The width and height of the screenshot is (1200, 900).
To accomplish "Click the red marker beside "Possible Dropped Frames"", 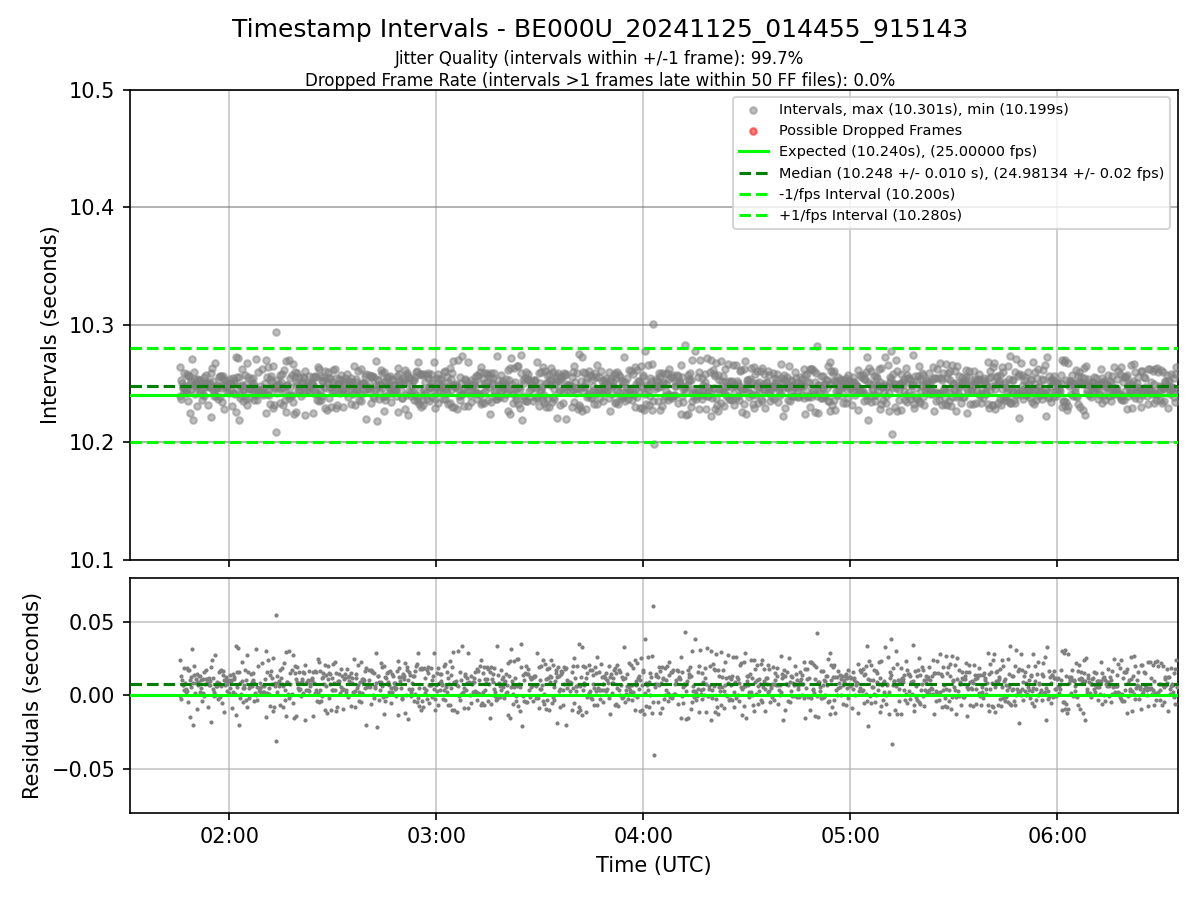I will point(754,131).
